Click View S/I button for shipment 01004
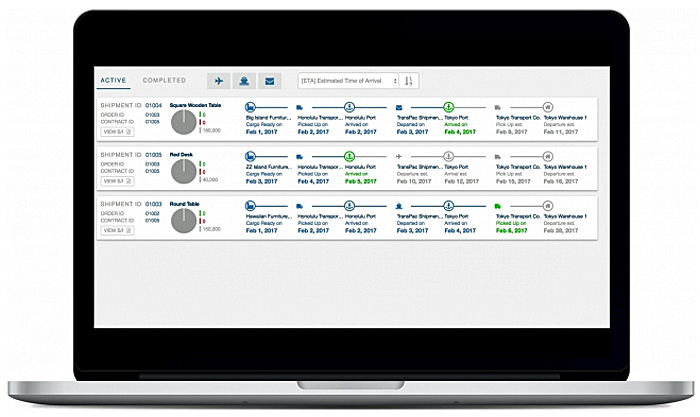 point(117,132)
